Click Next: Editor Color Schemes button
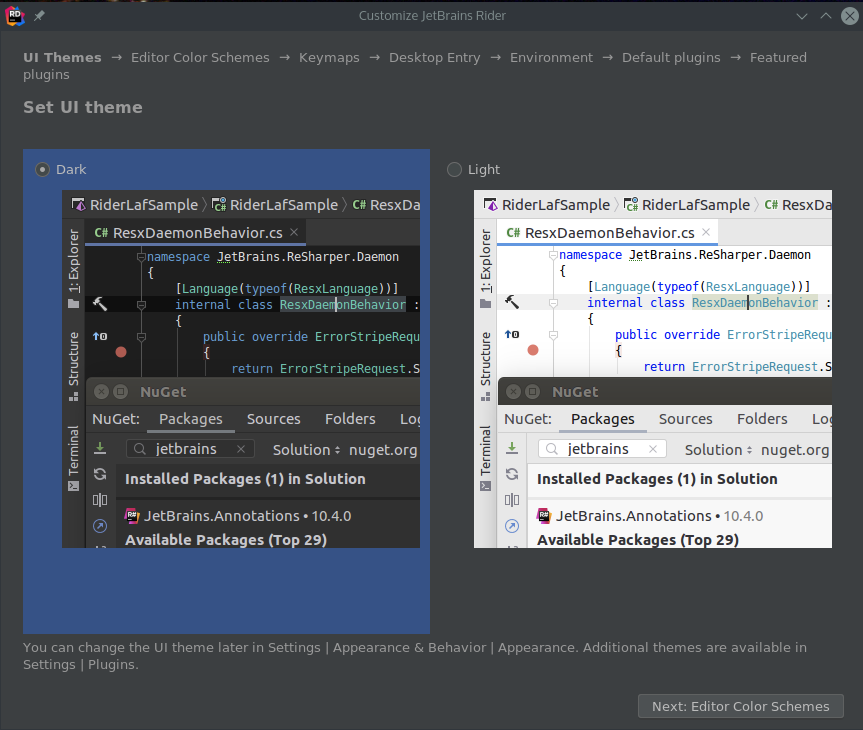 pos(740,706)
